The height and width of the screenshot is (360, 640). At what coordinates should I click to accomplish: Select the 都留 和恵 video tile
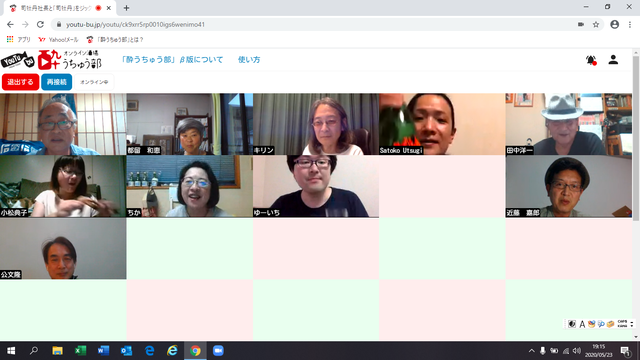click(x=189, y=124)
